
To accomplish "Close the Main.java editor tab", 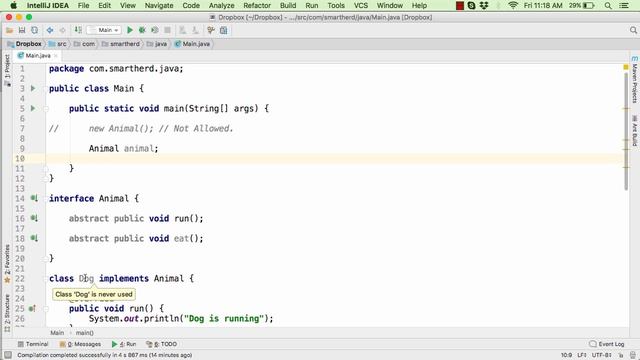I will pyautogui.click(x=56, y=56).
